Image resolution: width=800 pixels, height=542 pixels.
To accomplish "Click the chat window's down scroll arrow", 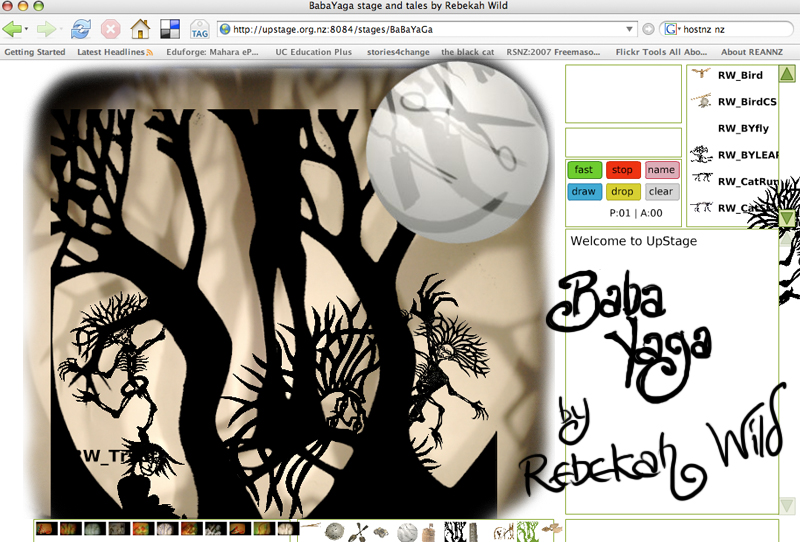I will pos(786,505).
